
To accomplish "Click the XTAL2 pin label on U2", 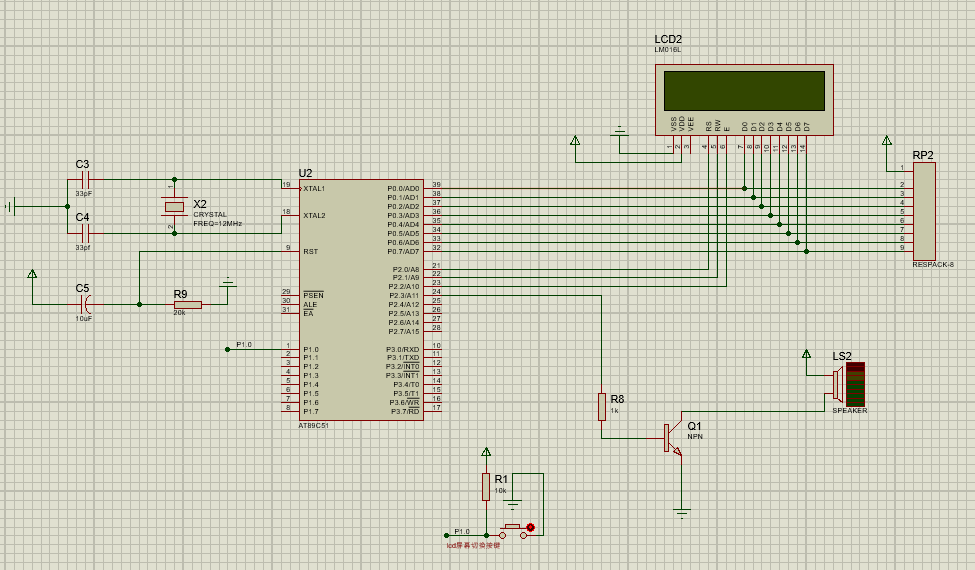I will point(314,216).
